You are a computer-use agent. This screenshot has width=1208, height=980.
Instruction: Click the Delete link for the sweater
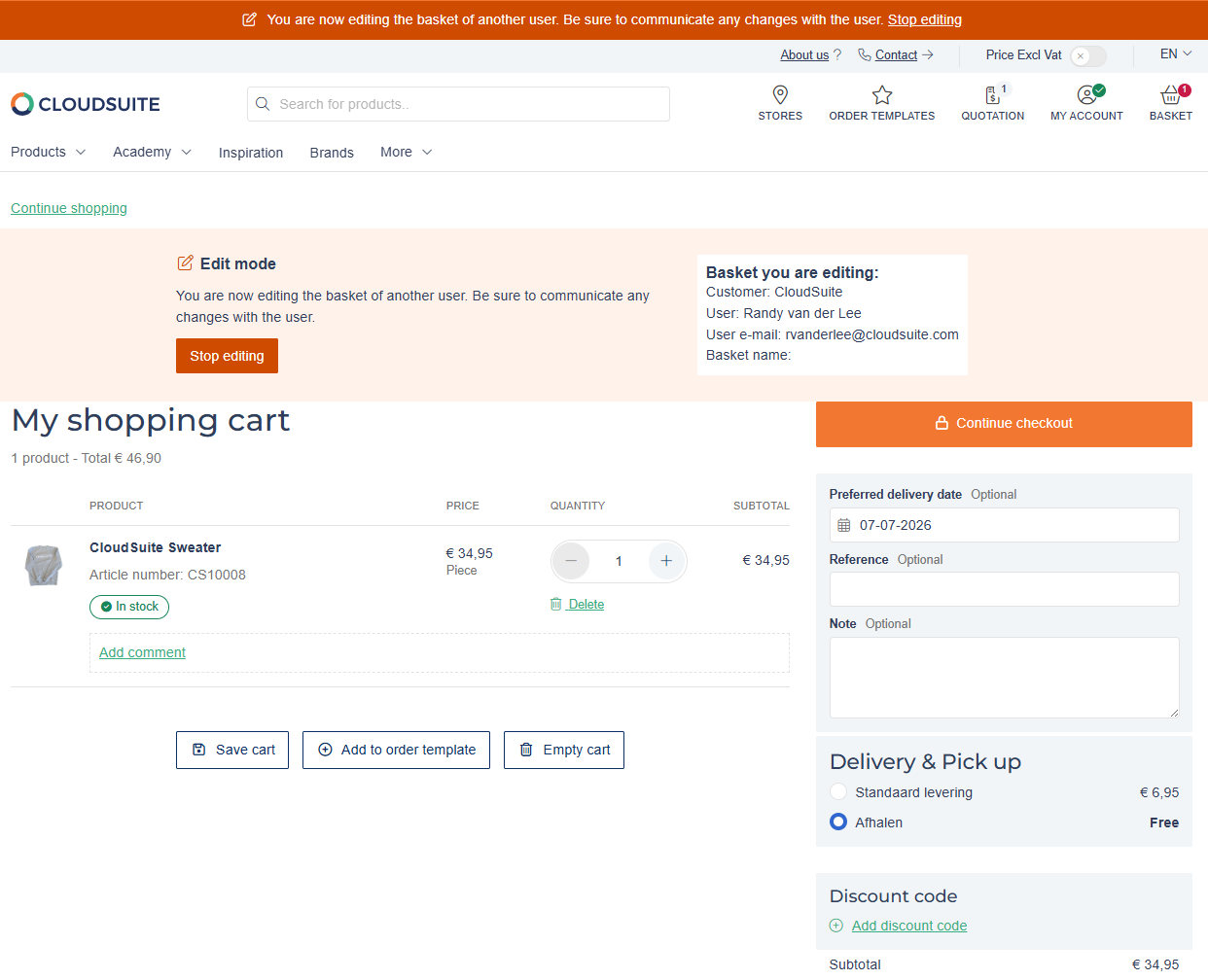tap(586, 604)
